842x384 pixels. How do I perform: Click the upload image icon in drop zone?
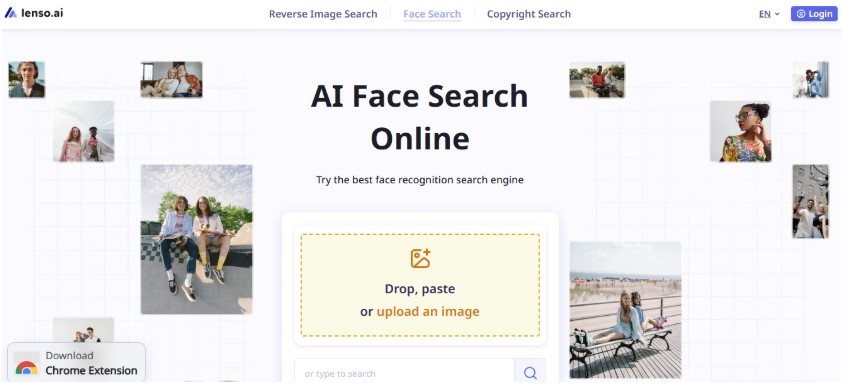tap(420, 258)
